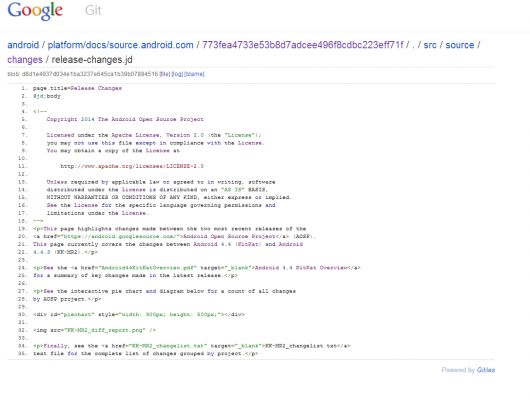530x400 pixels.
Task: Jump to line number 19 anchor
Action: tap(23, 229)
